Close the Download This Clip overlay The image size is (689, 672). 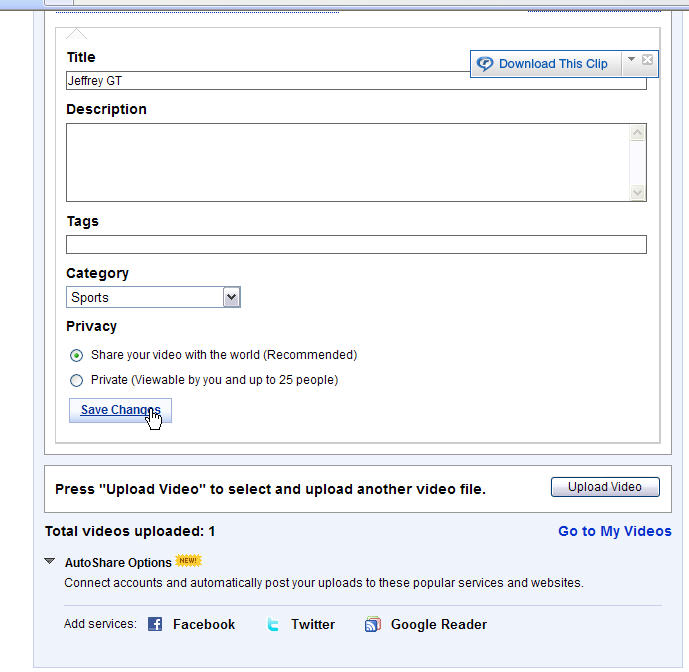647,59
